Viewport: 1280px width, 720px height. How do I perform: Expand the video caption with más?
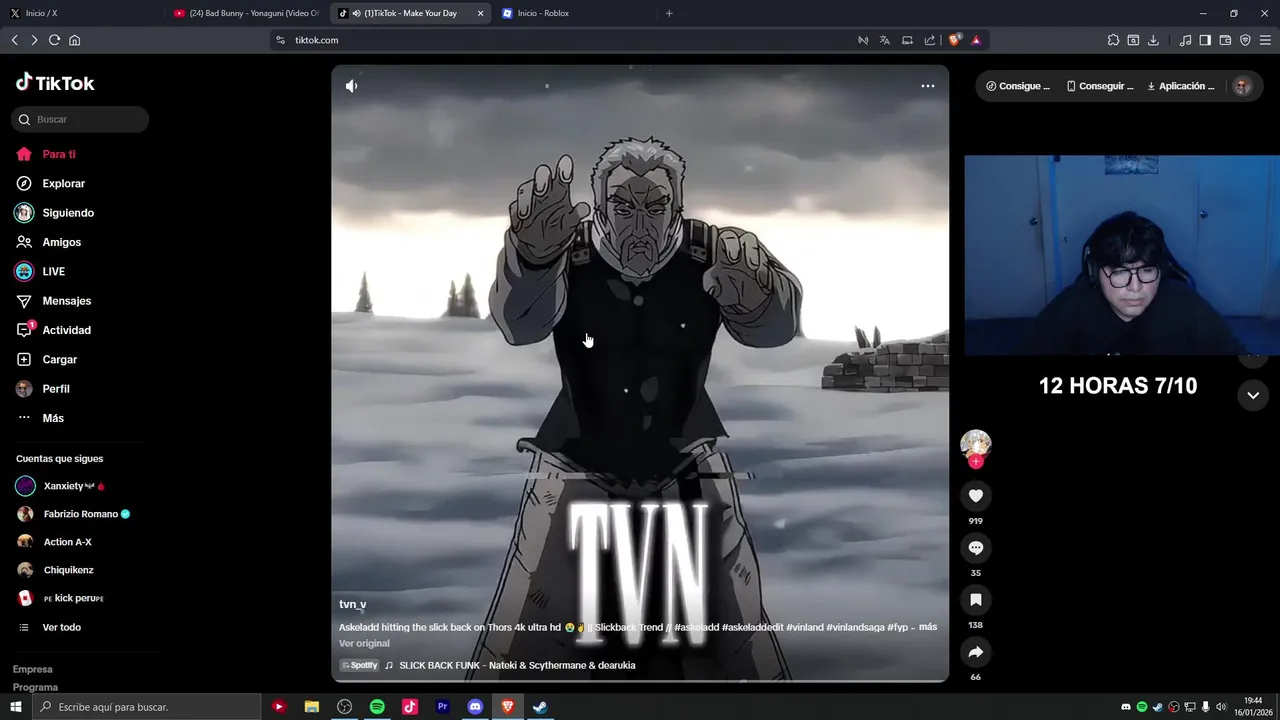click(x=927, y=627)
